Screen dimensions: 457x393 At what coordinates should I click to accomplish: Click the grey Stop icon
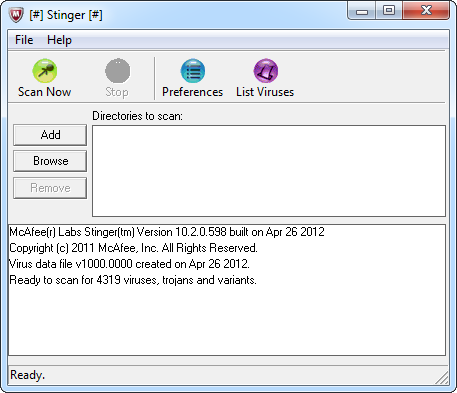click(117, 71)
